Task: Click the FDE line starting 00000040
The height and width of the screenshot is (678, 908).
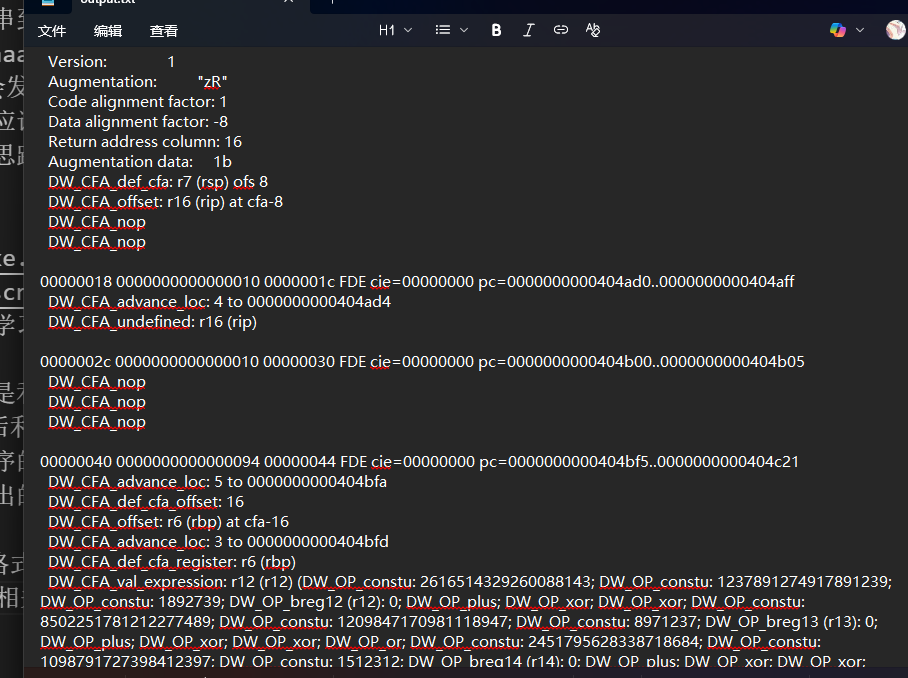Action: point(419,462)
